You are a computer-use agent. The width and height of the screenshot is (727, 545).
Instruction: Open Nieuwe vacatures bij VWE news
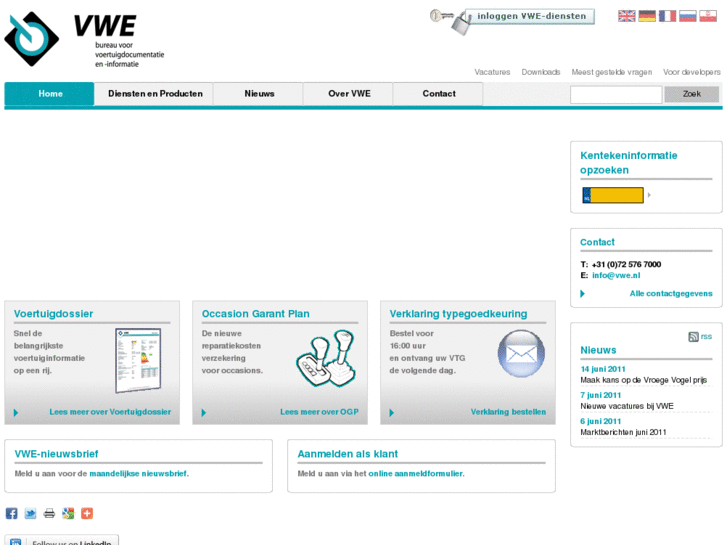(627, 406)
